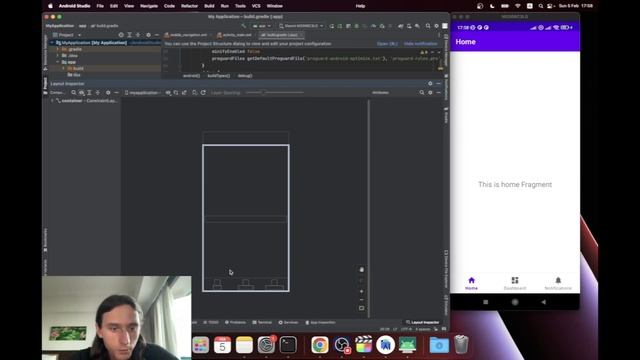Open the Project view dropdown
The image size is (640, 360).
pyautogui.click(x=67, y=35)
